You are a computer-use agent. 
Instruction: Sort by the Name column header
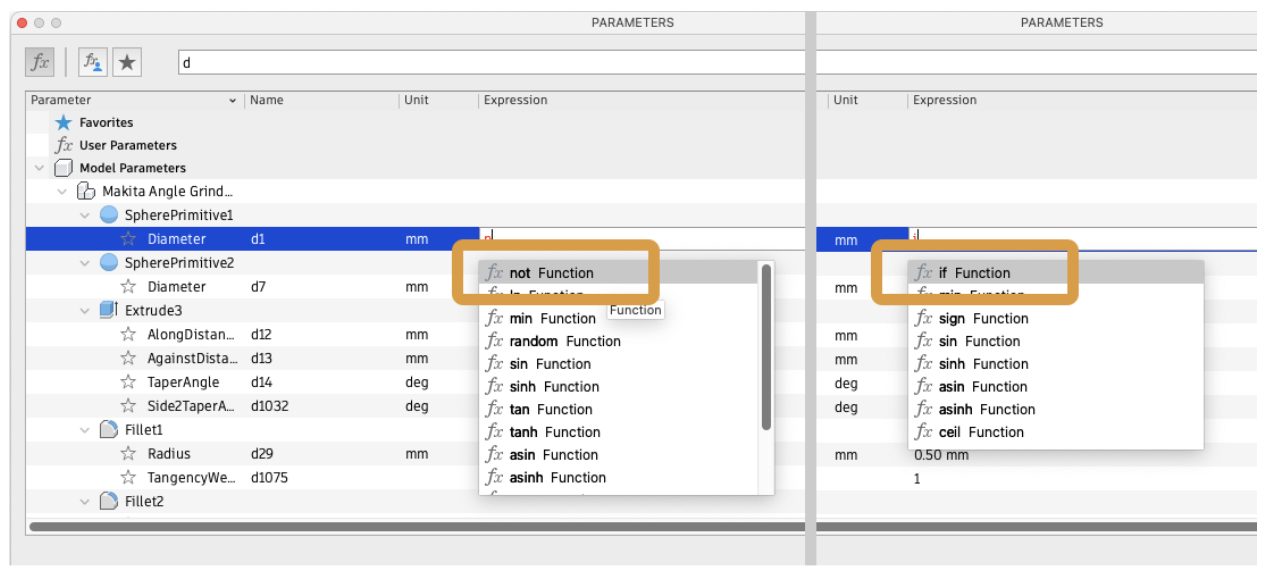321,100
